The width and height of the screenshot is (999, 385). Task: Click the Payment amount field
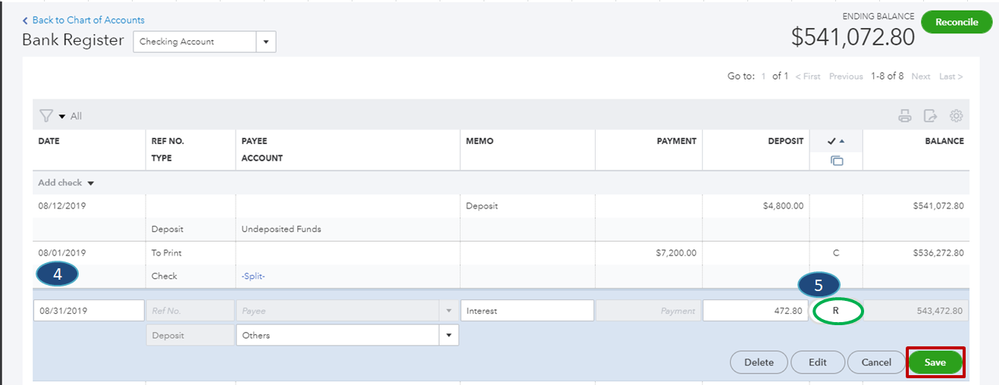[x=648, y=311]
